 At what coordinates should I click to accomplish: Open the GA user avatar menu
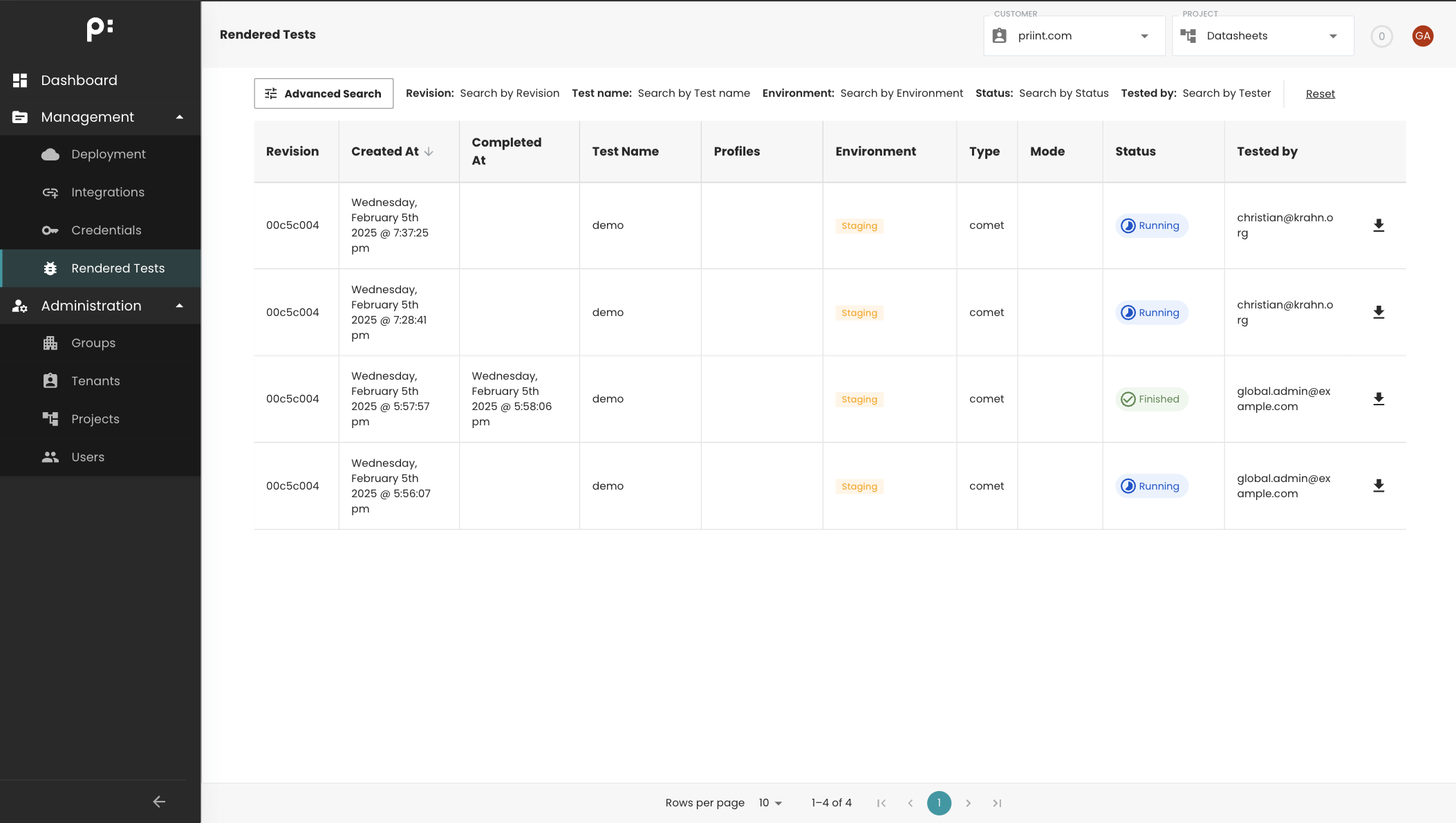pyautogui.click(x=1422, y=36)
